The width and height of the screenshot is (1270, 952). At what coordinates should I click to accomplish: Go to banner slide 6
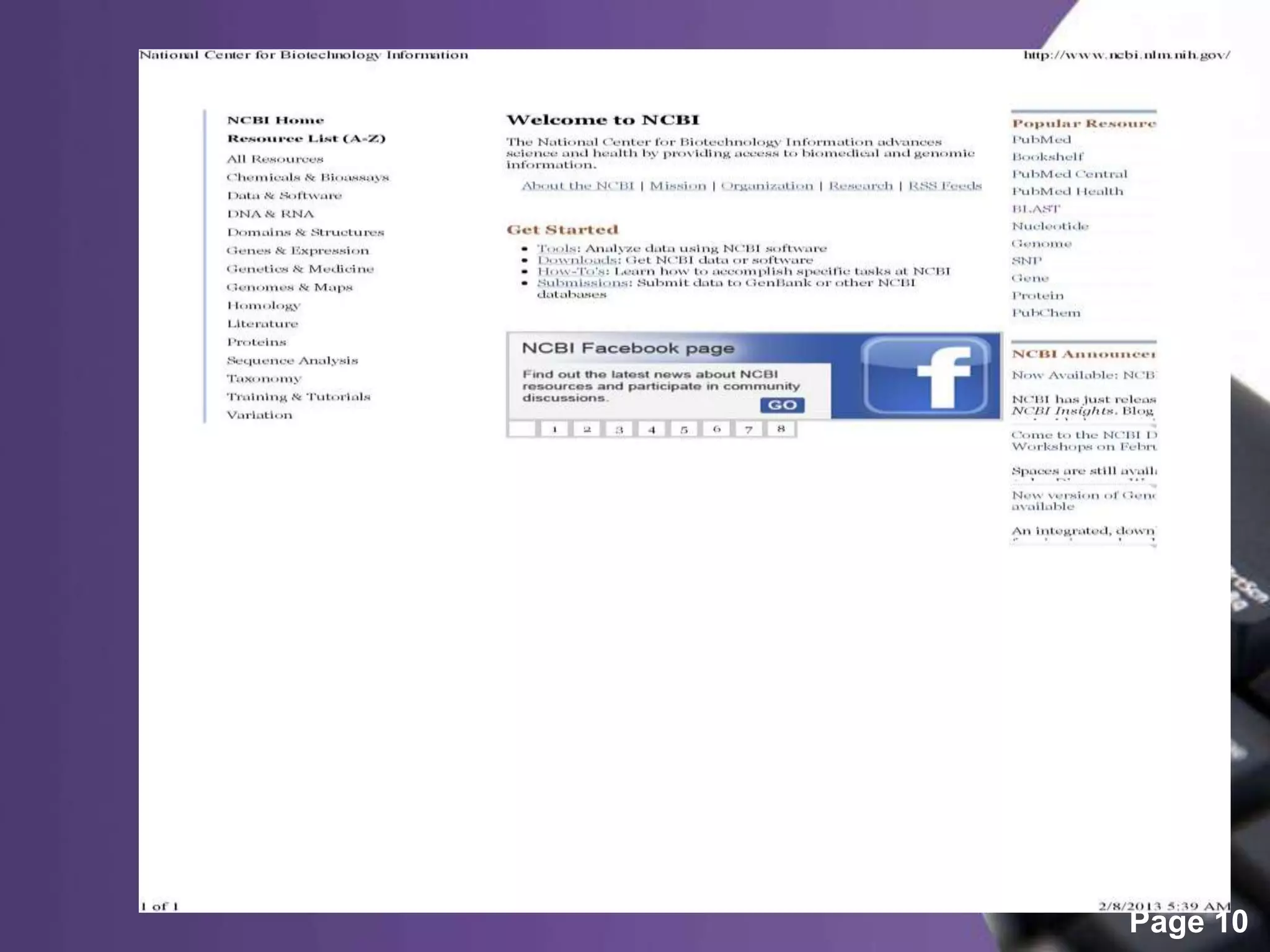[x=716, y=429]
